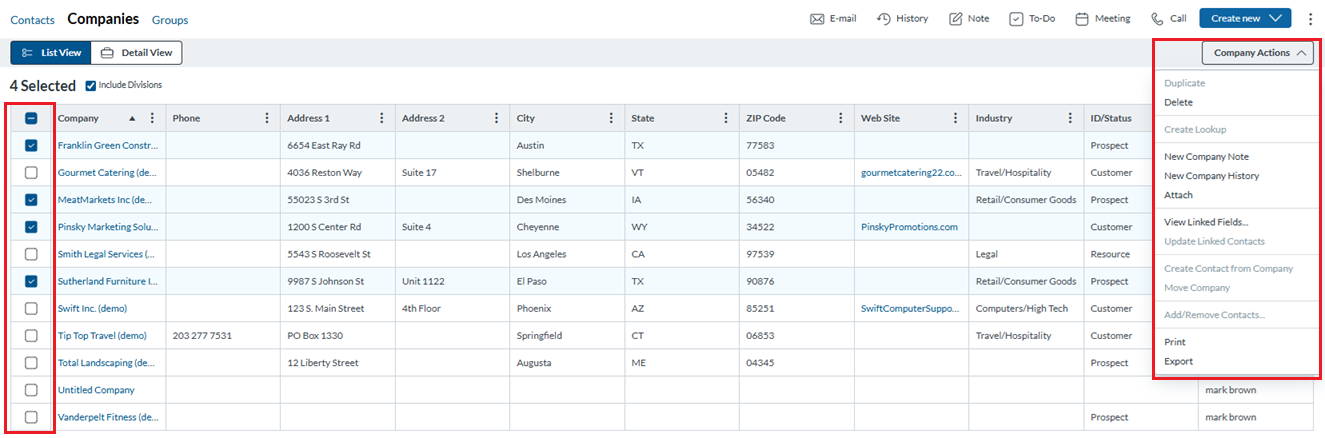Image resolution: width=1325 pixels, height=438 pixels.
Task: Check Untitled Company row checkbox
Action: click(31, 390)
